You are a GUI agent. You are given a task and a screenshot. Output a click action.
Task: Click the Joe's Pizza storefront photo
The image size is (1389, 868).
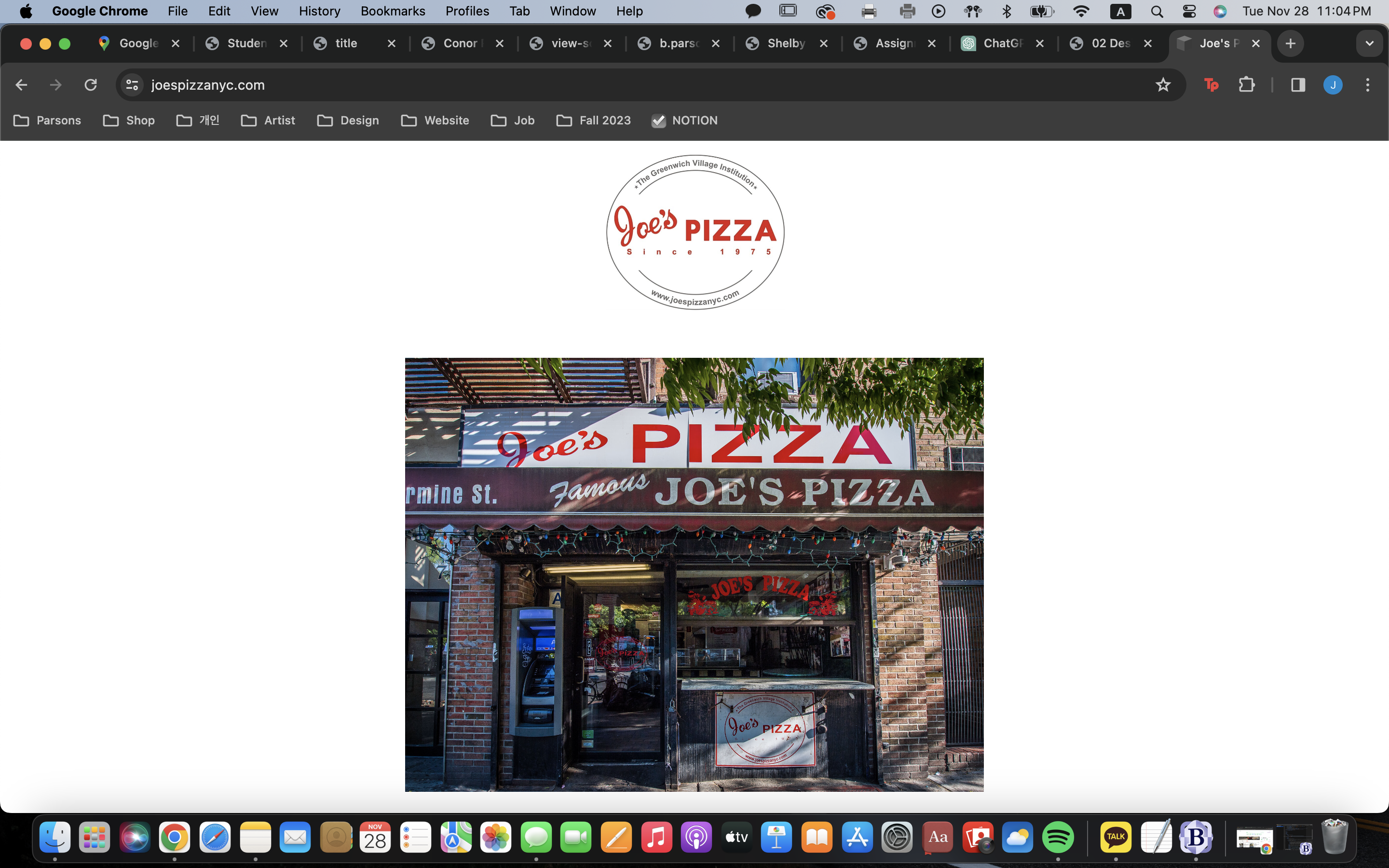pos(694,575)
